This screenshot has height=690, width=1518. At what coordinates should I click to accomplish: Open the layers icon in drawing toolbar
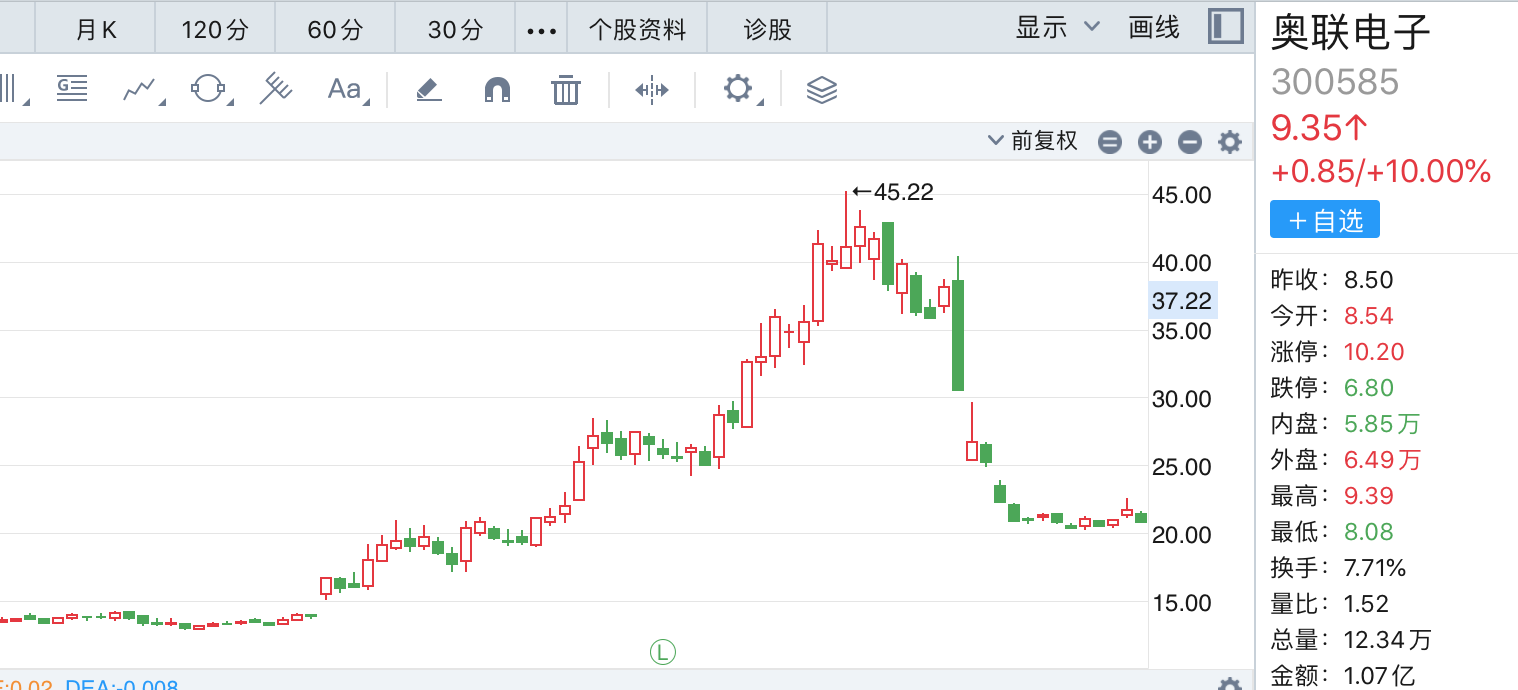pos(821,89)
